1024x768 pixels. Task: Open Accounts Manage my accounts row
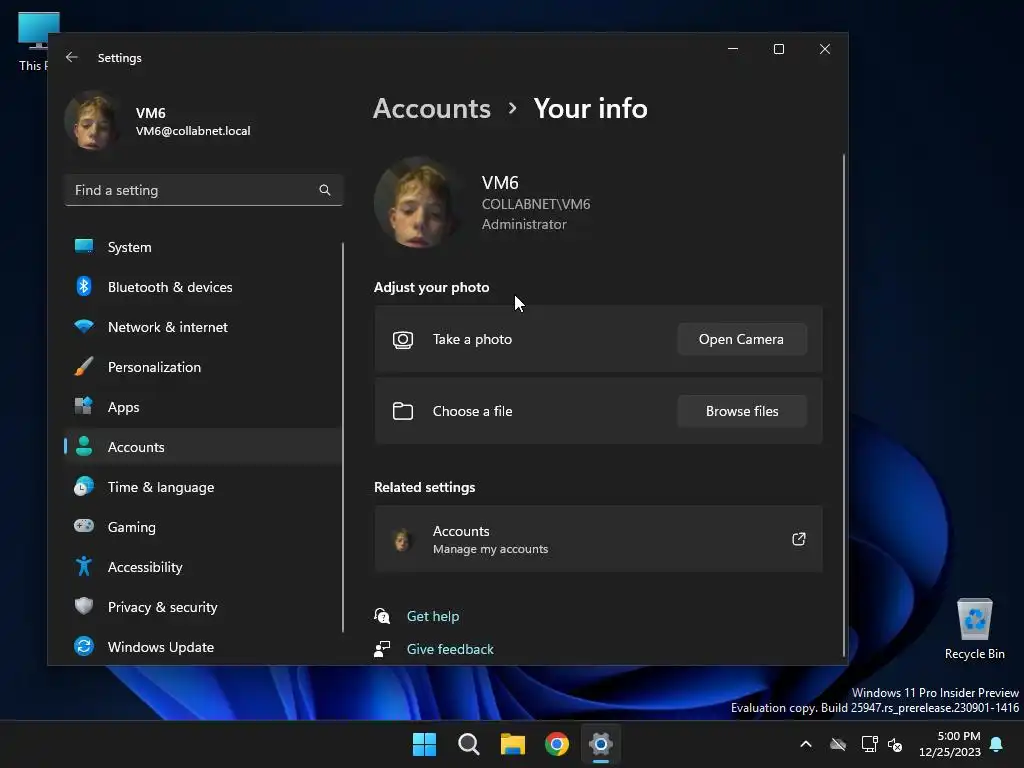tap(598, 539)
